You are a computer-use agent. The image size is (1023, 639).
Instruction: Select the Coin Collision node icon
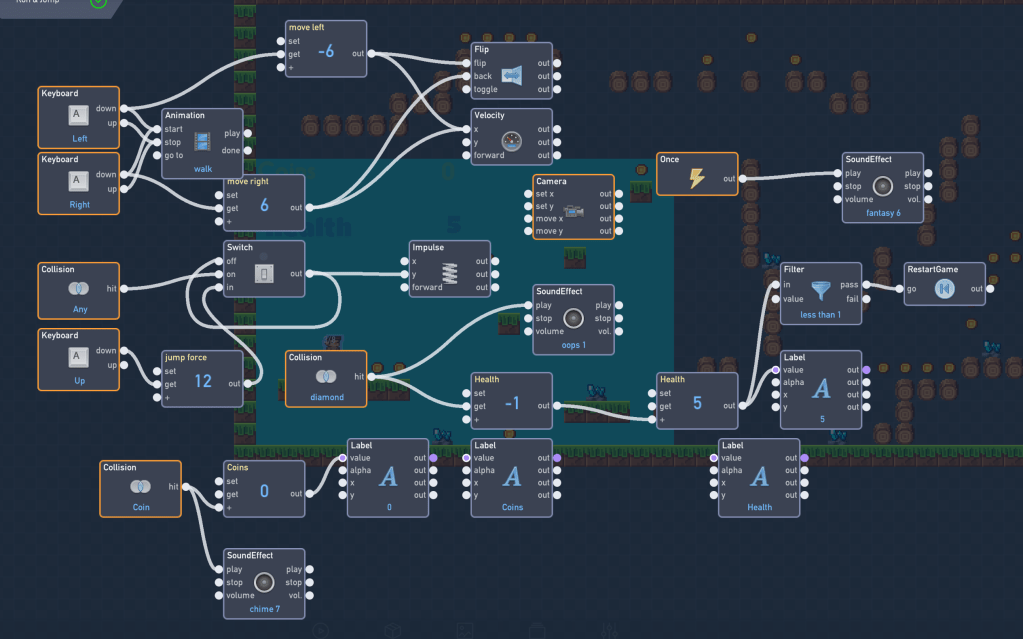tap(140, 486)
